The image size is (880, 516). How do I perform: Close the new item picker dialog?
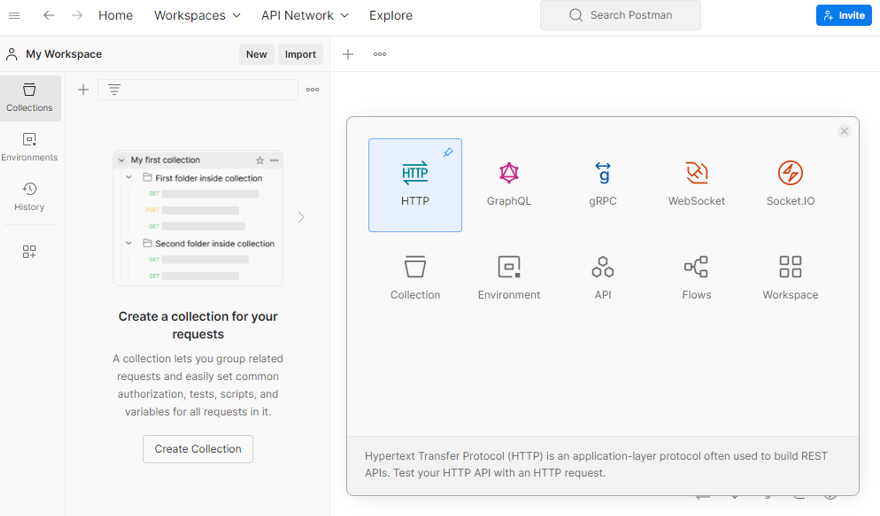844,131
